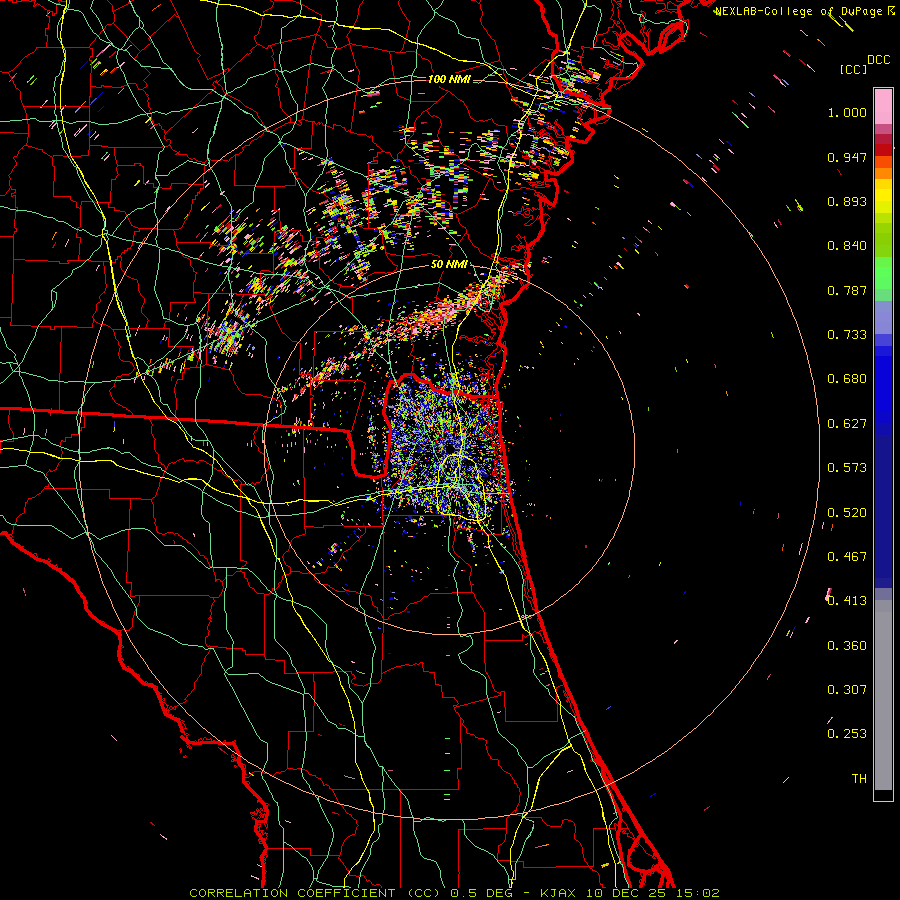Select the 0.520 scale value
Image resolution: width=900 pixels, height=900 pixels.
click(x=847, y=513)
